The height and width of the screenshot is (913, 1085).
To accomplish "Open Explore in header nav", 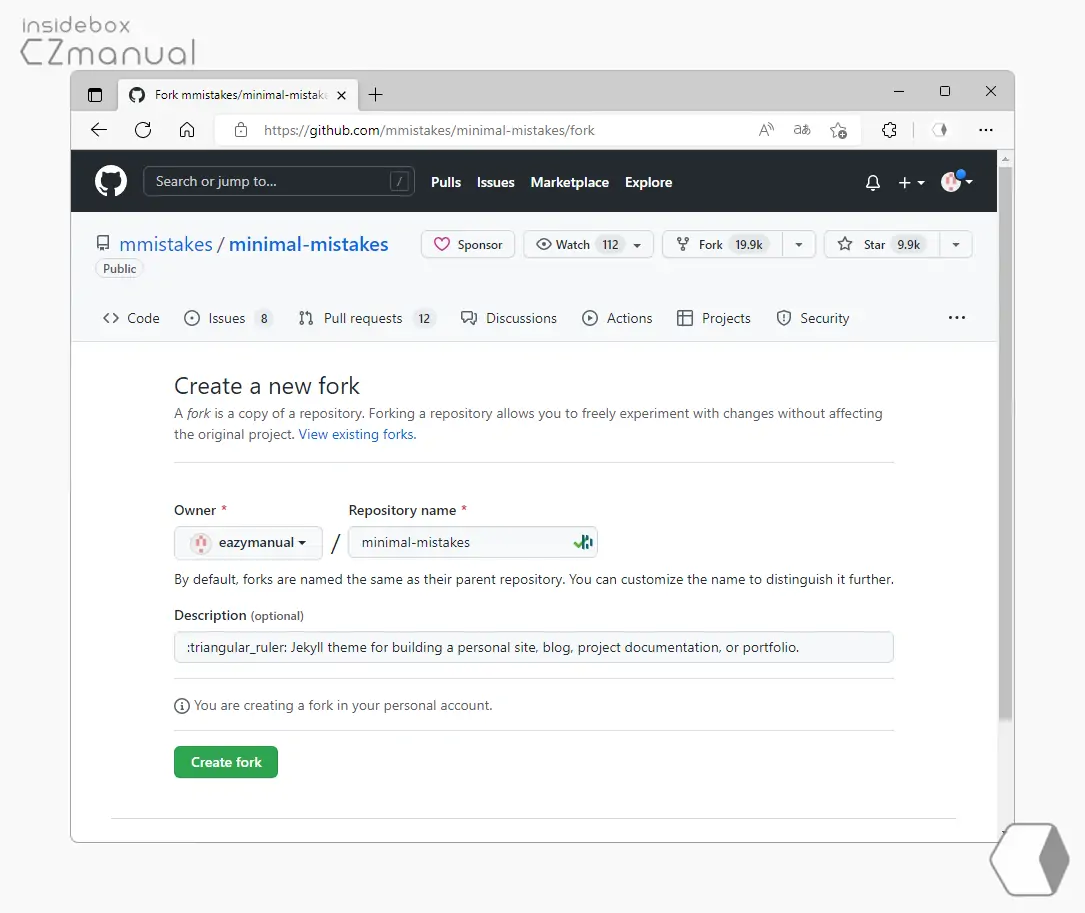I will (x=648, y=183).
